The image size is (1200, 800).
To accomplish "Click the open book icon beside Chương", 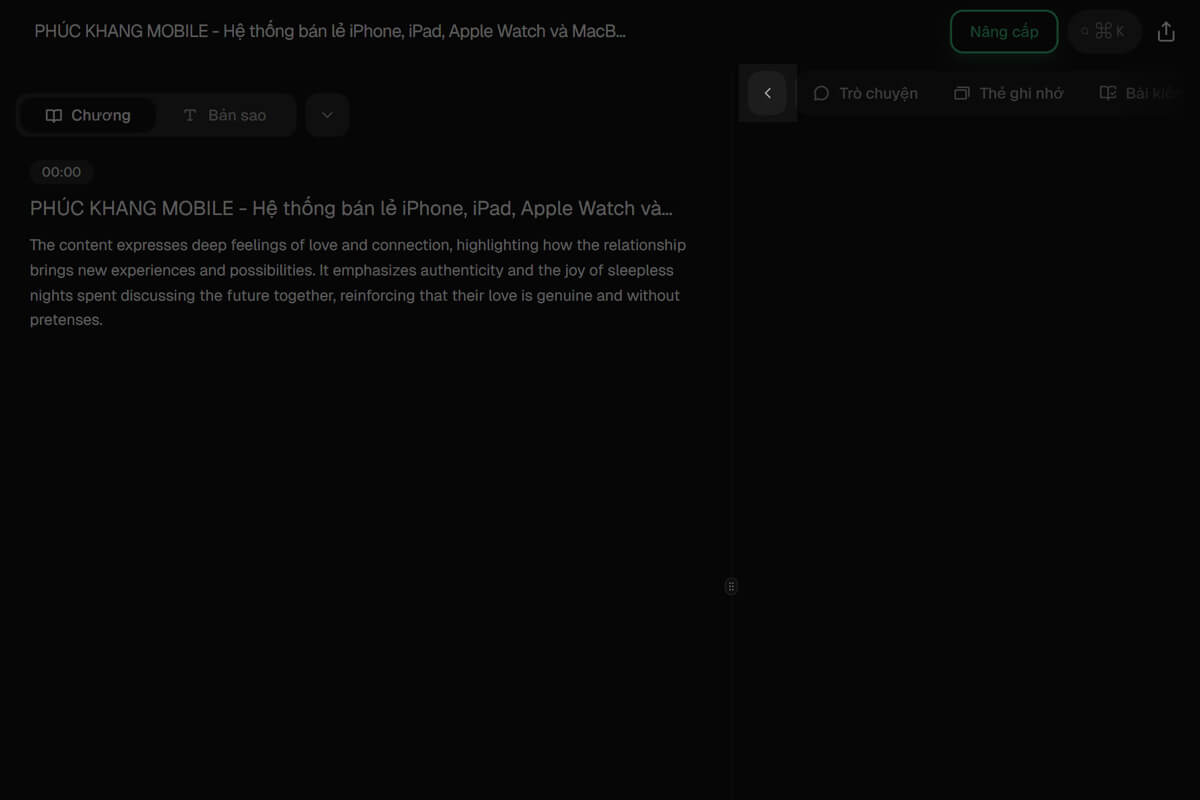I will (x=54, y=115).
